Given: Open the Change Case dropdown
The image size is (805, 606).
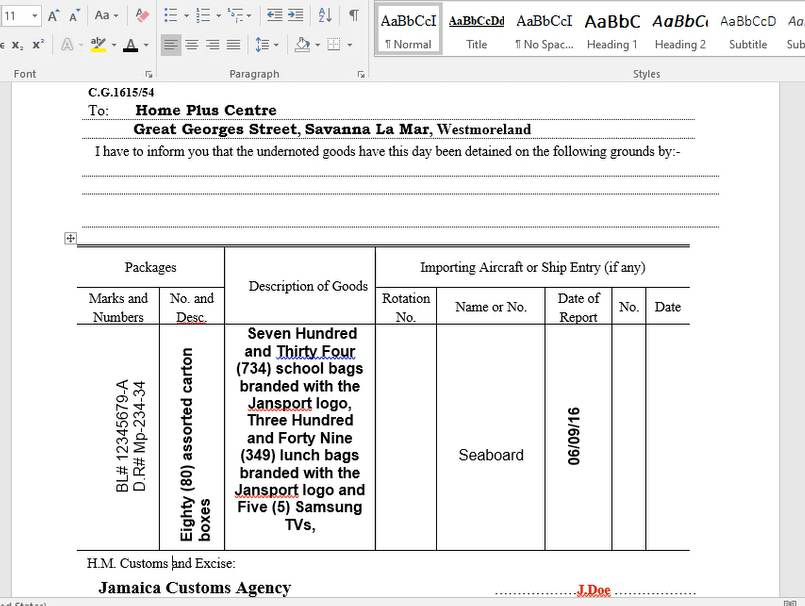Looking at the screenshot, I should 106,15.
